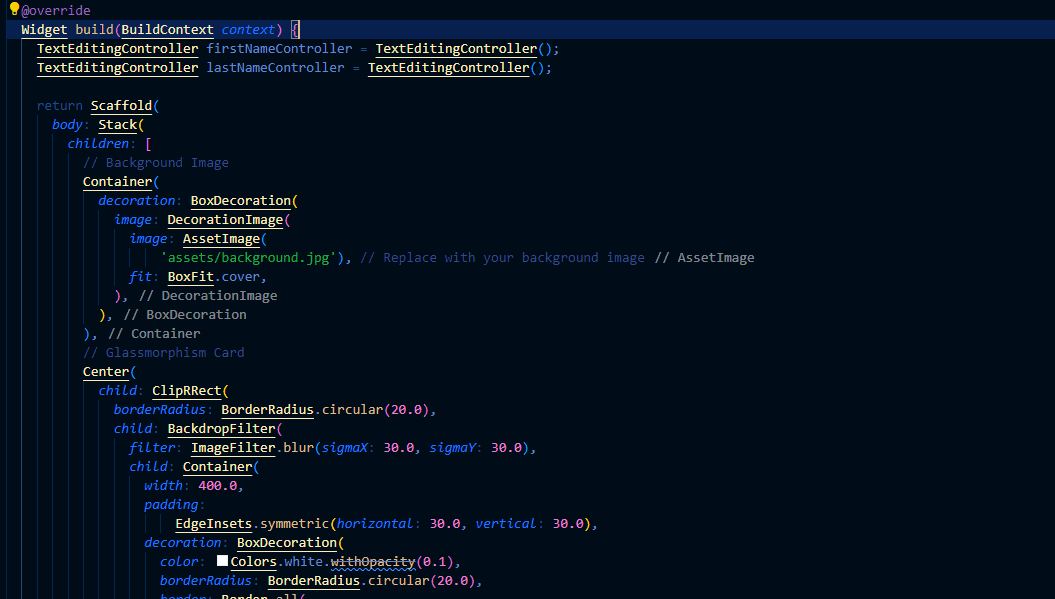
Task: Click the 'assets/background.jpg' string
Action: (x=248, y=258)
